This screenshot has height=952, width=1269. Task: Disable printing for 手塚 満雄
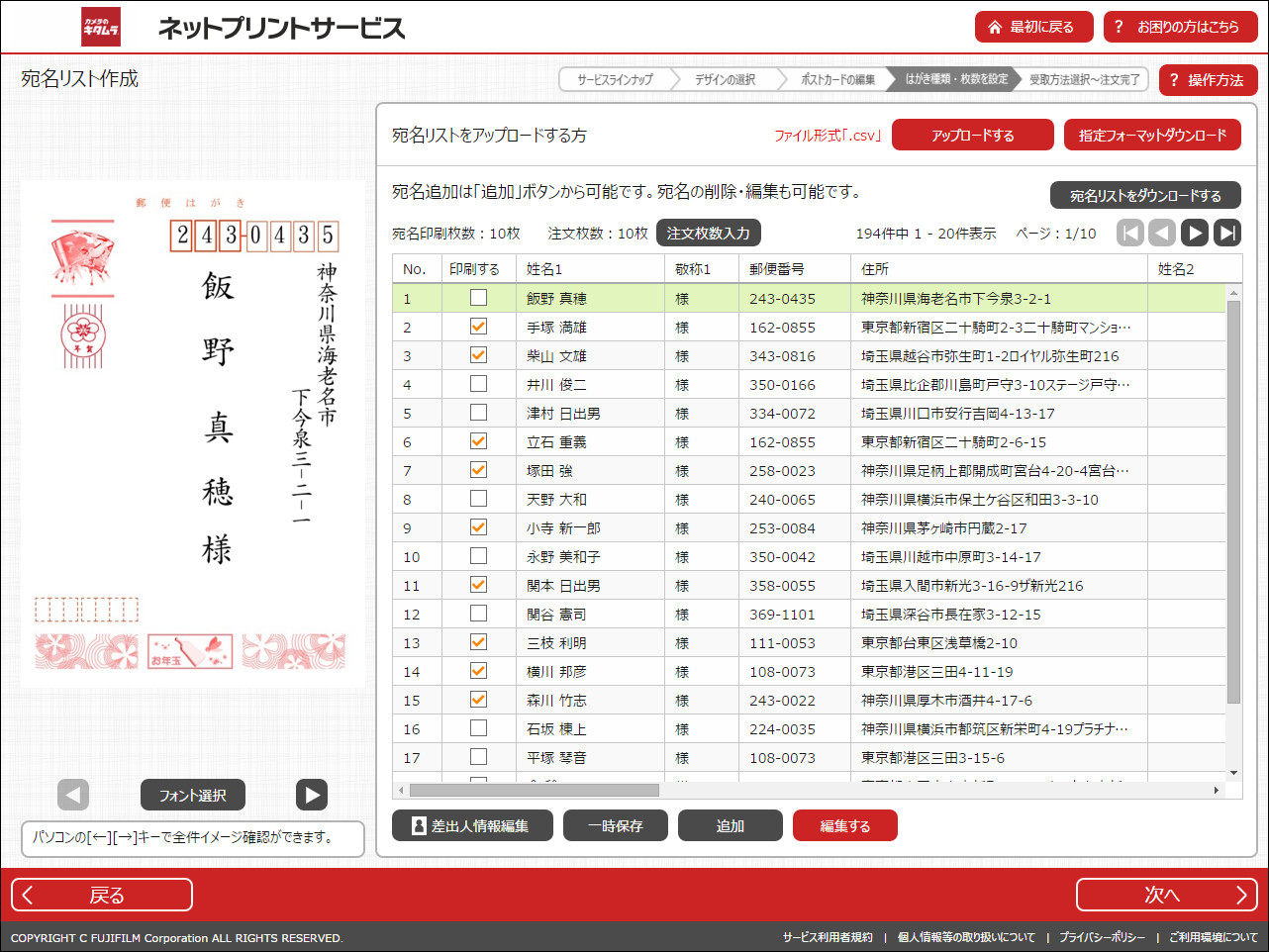pos(480,325)
